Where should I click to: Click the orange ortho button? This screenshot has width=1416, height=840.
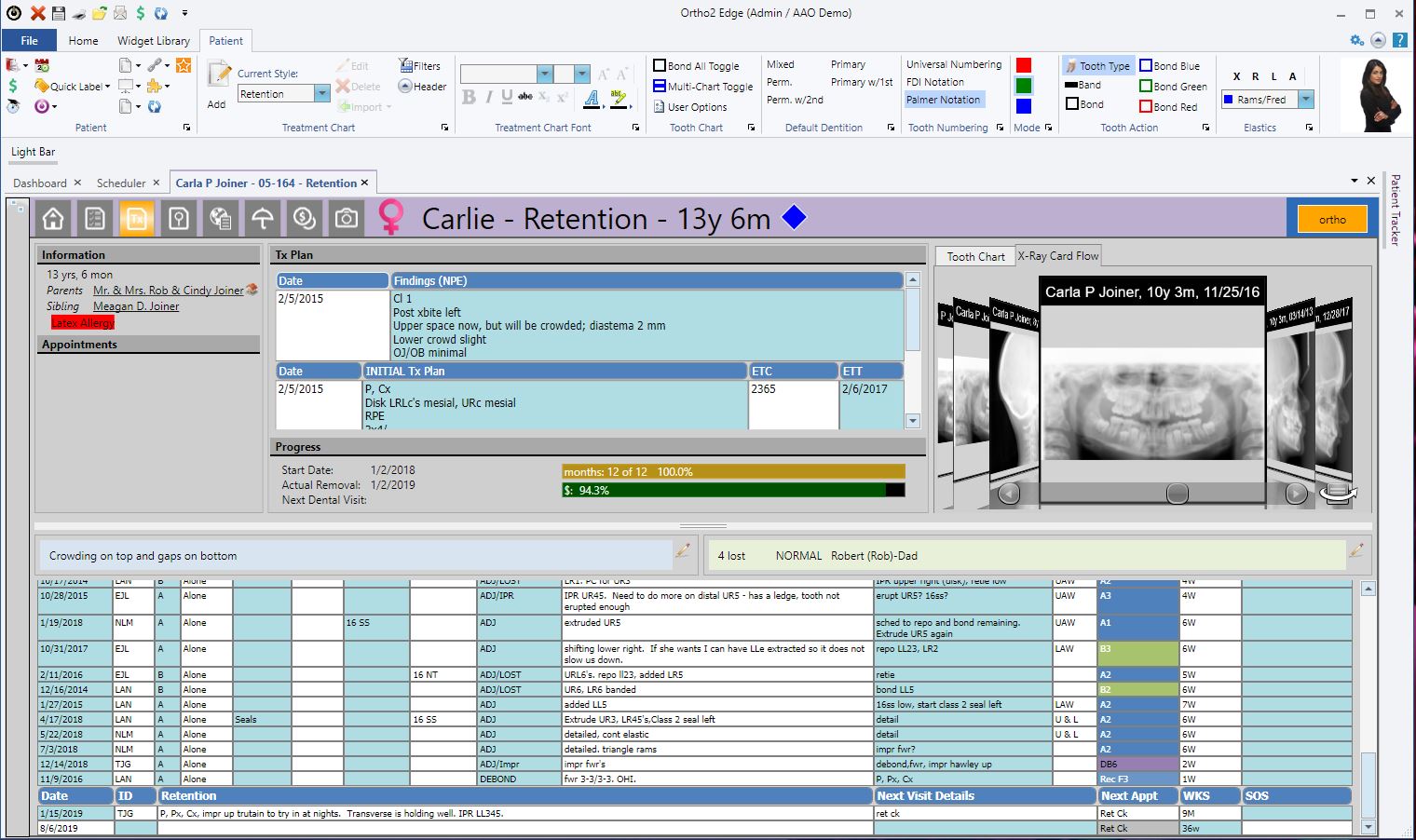click(x=1331, y=220)
